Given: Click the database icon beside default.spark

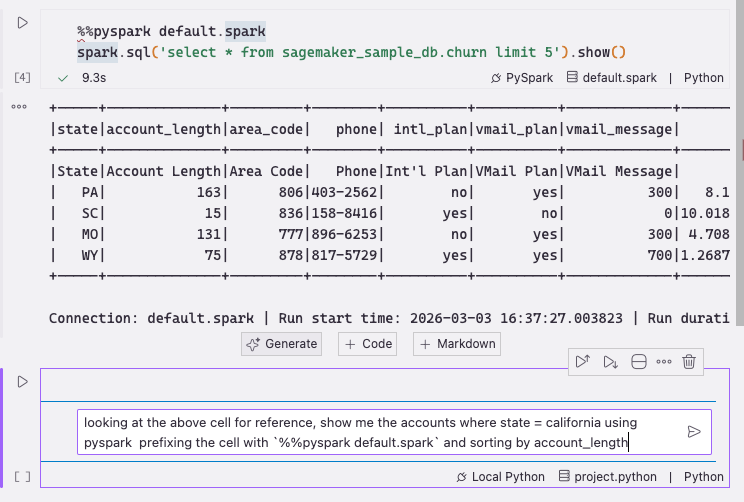Looking at the screenshot, I should coord(572,77).
